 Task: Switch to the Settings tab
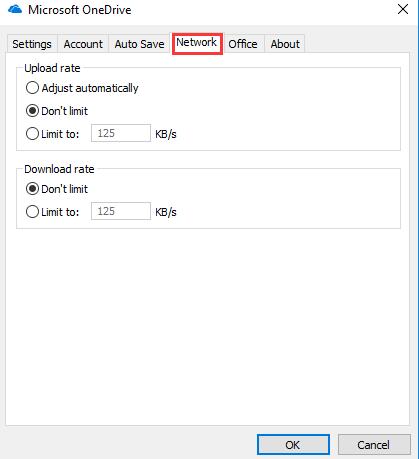tap(32, 44)
